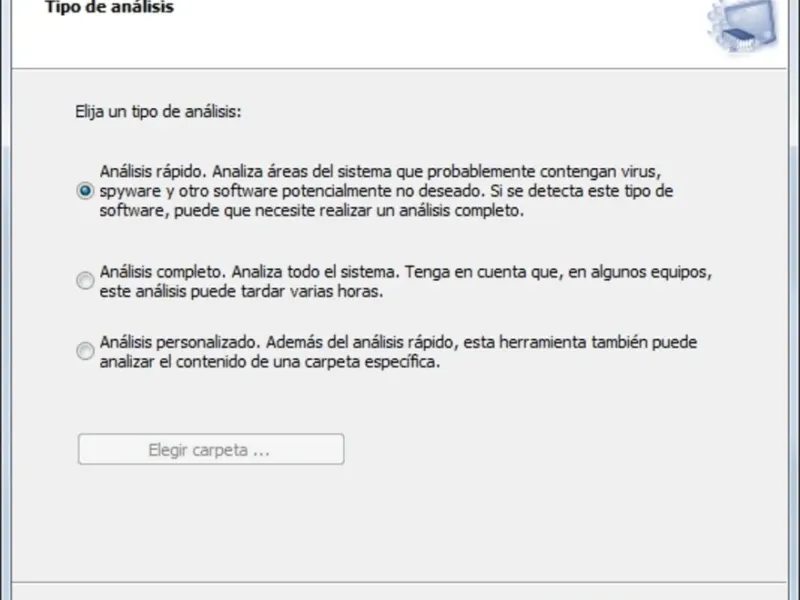Click the 'Análisis completo' description text

406,281
